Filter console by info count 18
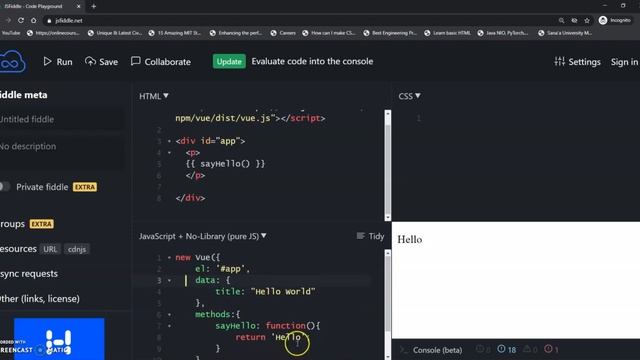 (507, 349)
